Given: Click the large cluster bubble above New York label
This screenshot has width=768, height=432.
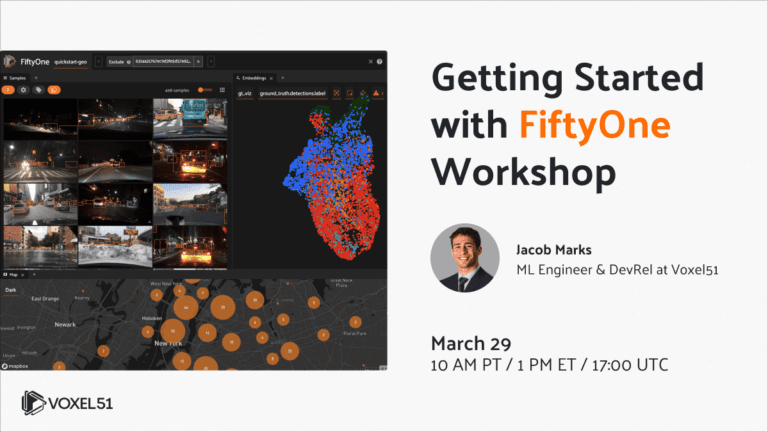Looking at the screenshot, I should click(173, 331).
